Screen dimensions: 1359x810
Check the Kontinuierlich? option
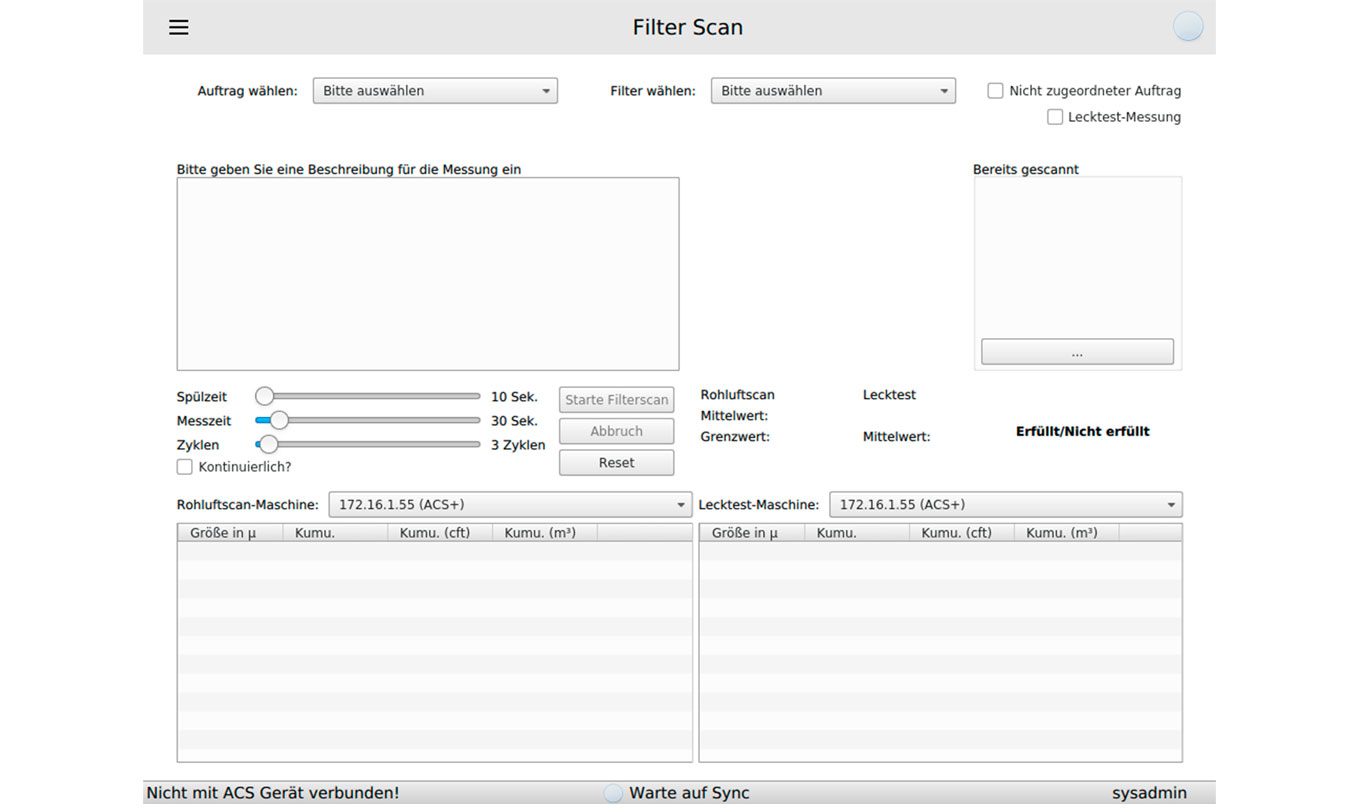184,467
